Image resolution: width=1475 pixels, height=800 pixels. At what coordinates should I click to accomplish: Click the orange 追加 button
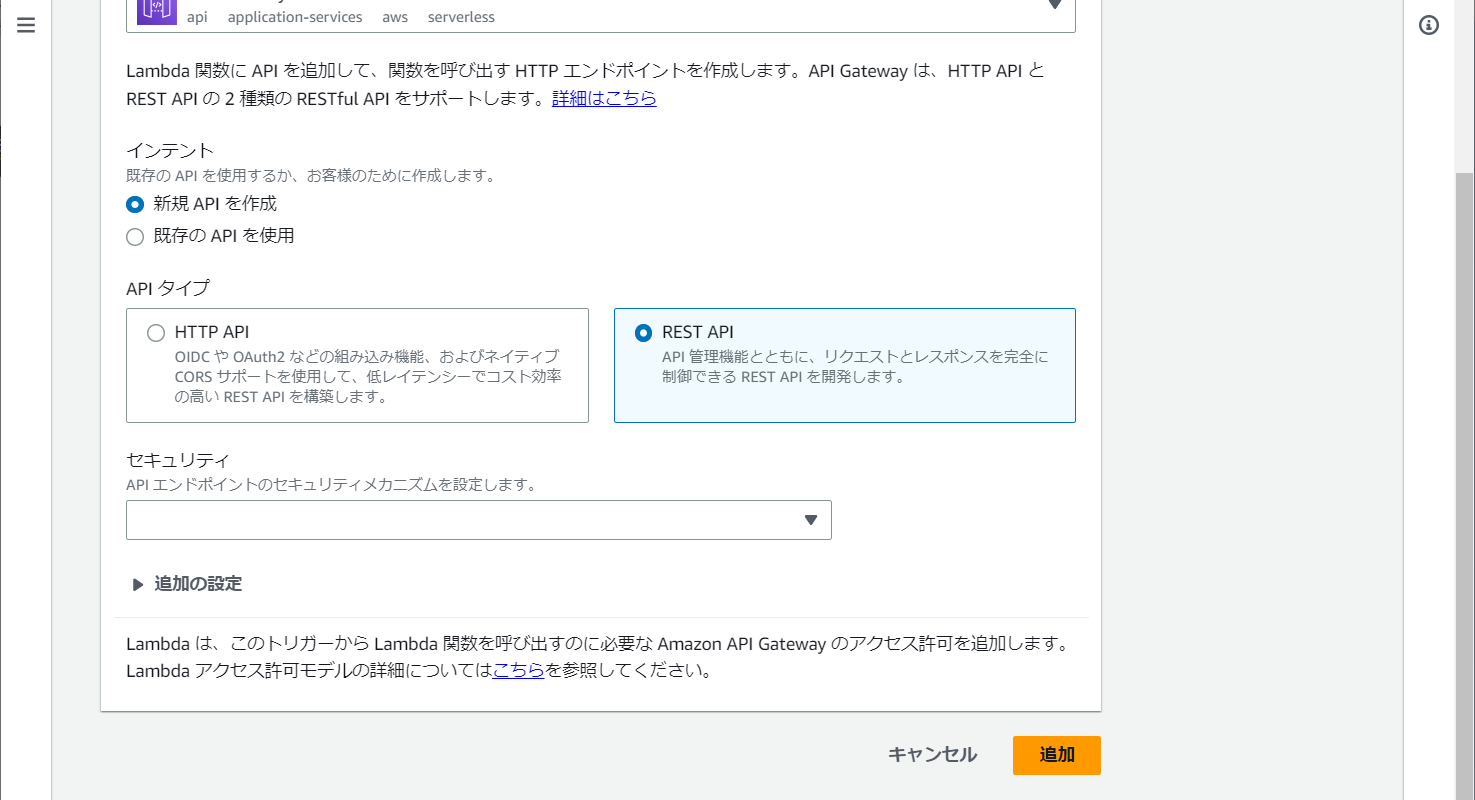click(x=1056, y=755)
